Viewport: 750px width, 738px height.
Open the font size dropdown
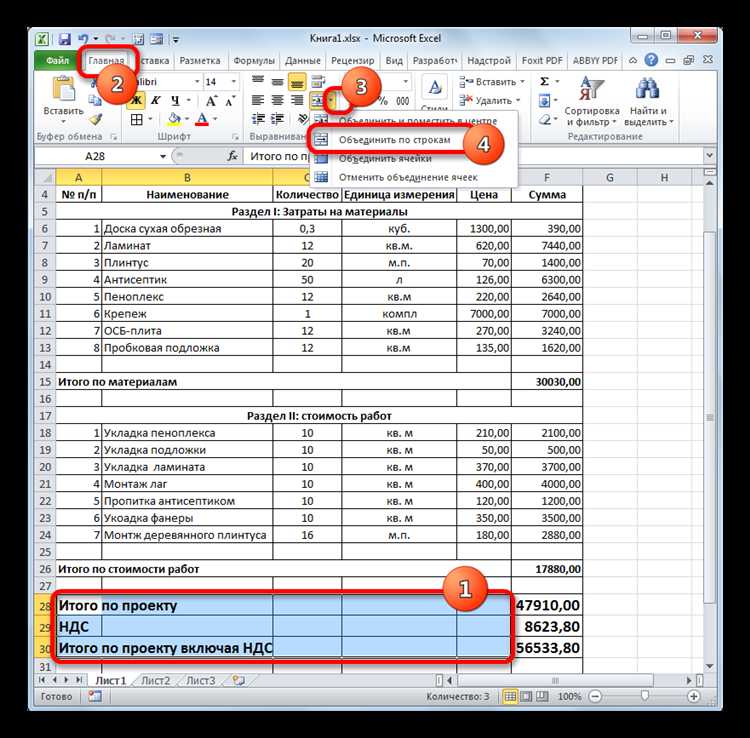(x=234, y=82)
